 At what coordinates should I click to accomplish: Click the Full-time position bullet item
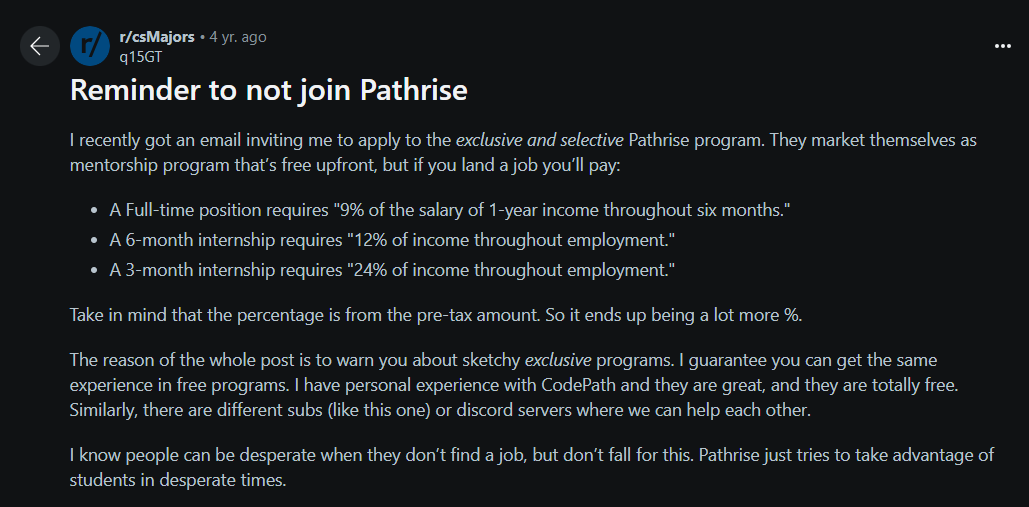tap(450, 211)
